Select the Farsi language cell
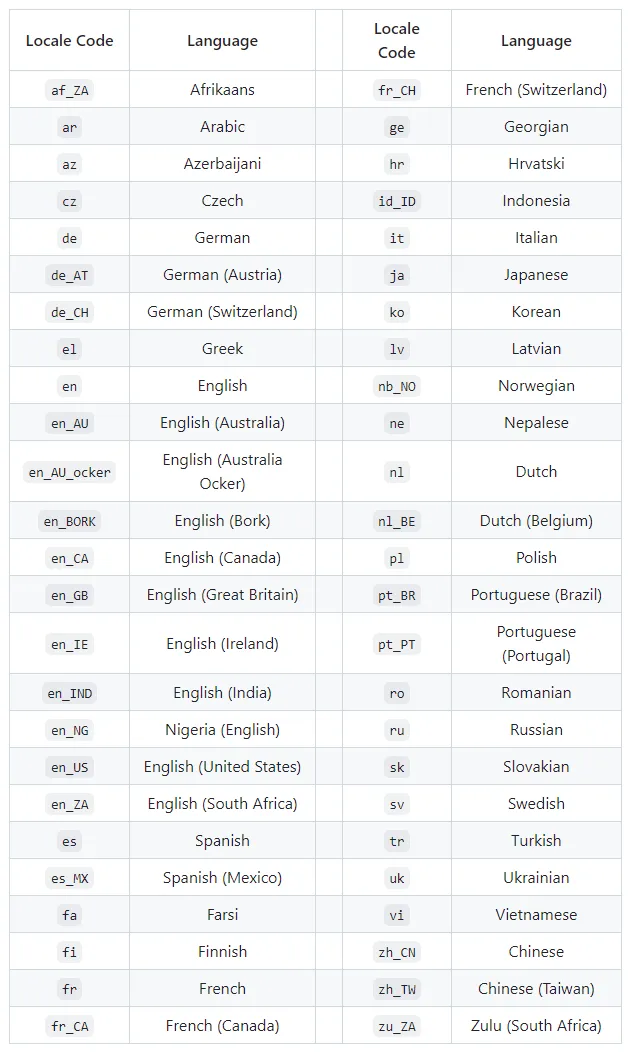Viewport: 638px width, 1054px height. pos(222,915)
